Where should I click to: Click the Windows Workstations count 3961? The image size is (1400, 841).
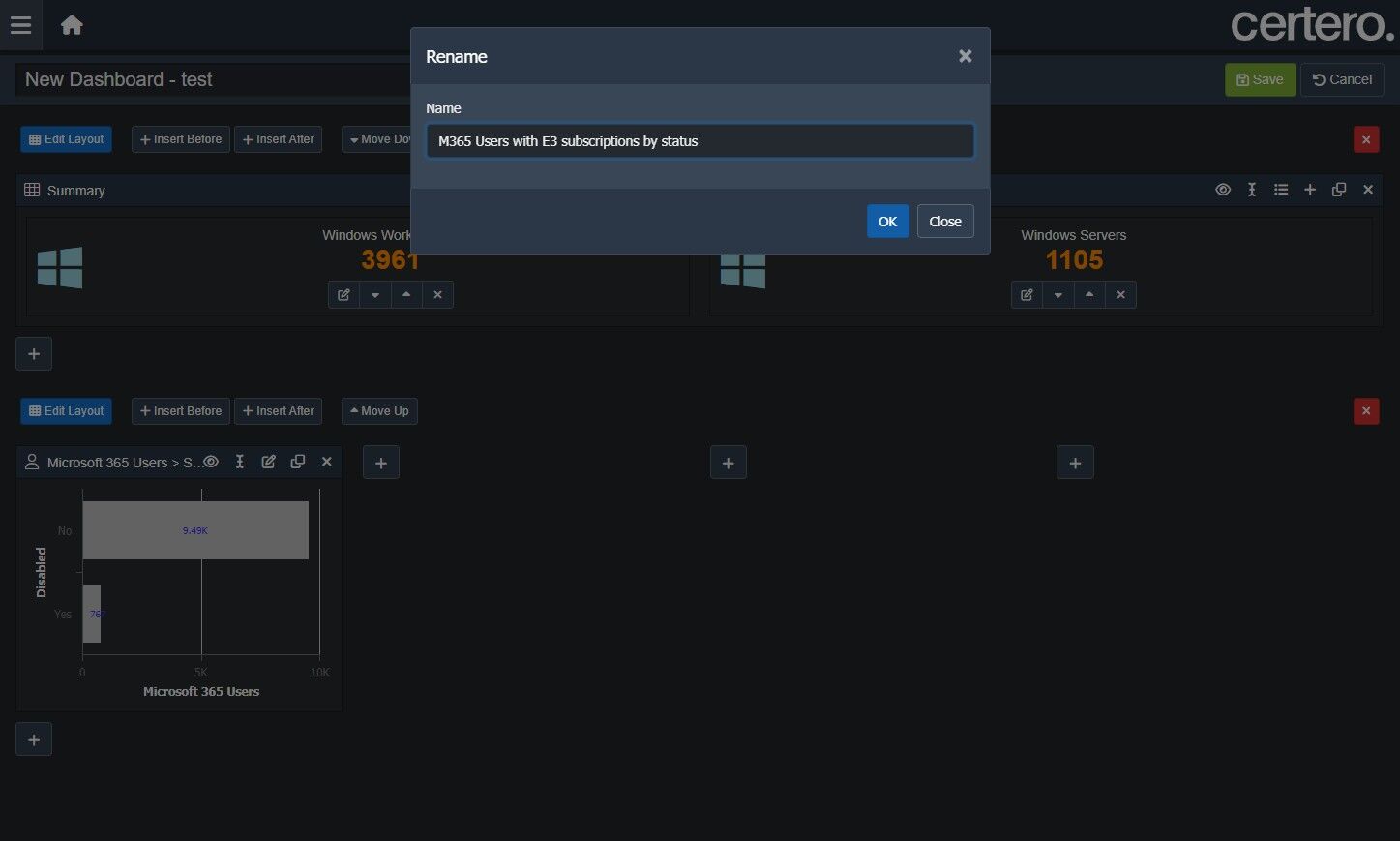click(x=390, y=260)
